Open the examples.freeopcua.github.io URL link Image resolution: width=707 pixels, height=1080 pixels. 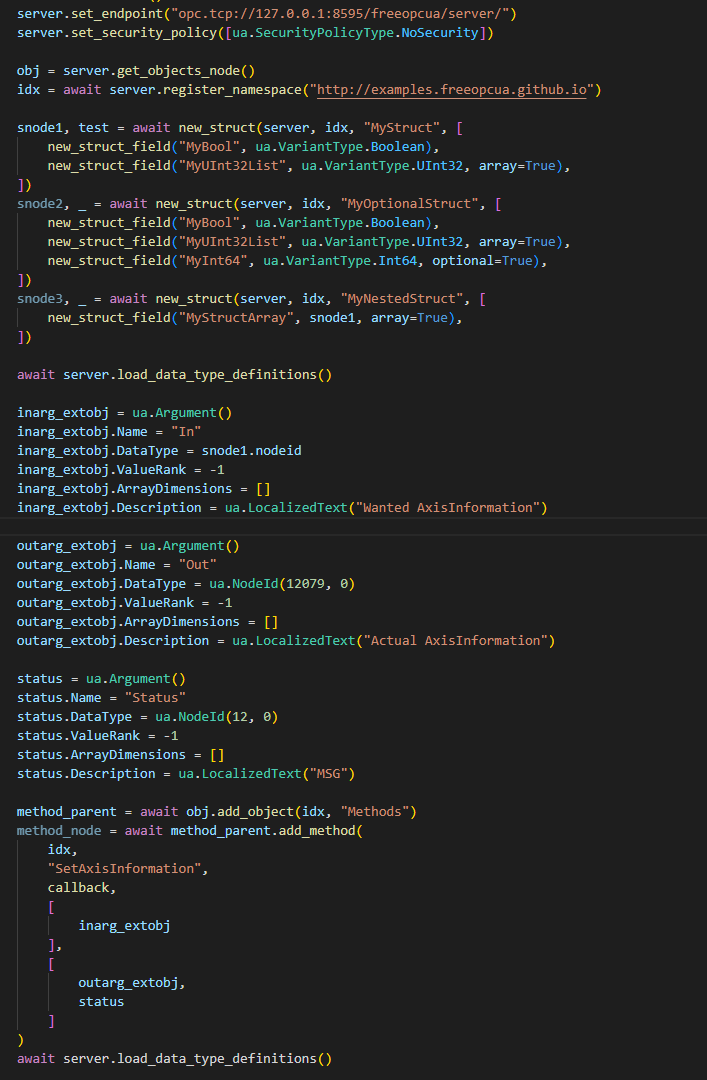tap(451, 90)
